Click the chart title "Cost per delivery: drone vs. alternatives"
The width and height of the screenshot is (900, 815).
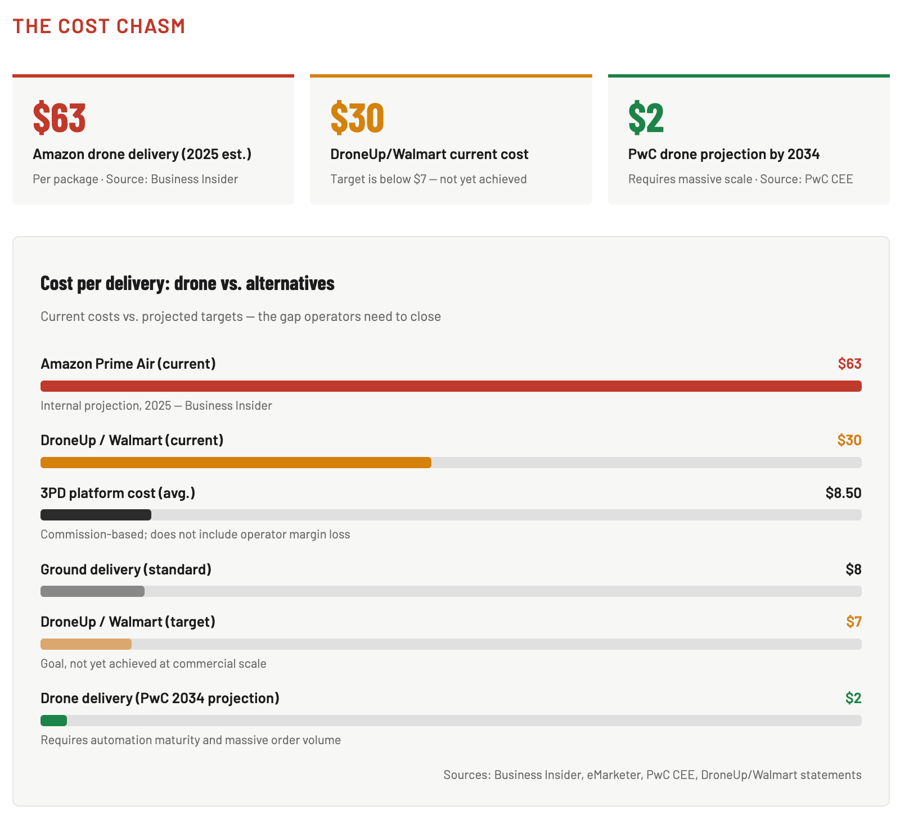pos(187,283)
